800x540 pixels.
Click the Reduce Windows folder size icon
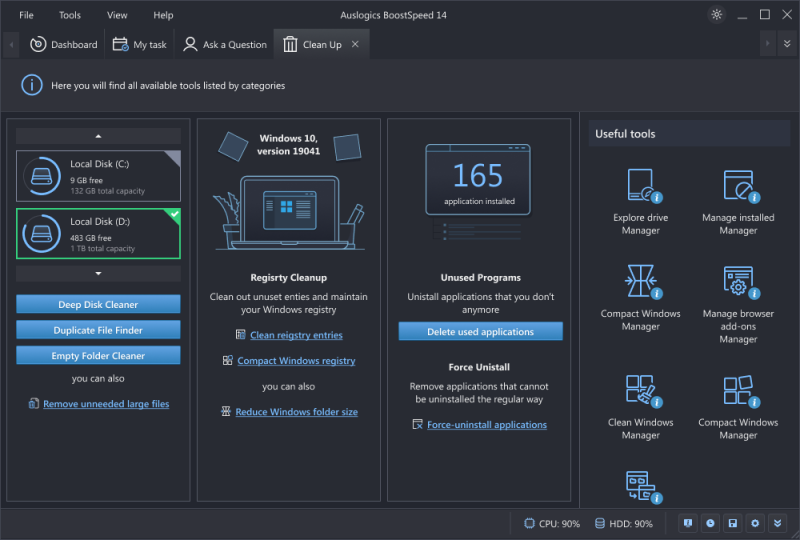[226, 411]
